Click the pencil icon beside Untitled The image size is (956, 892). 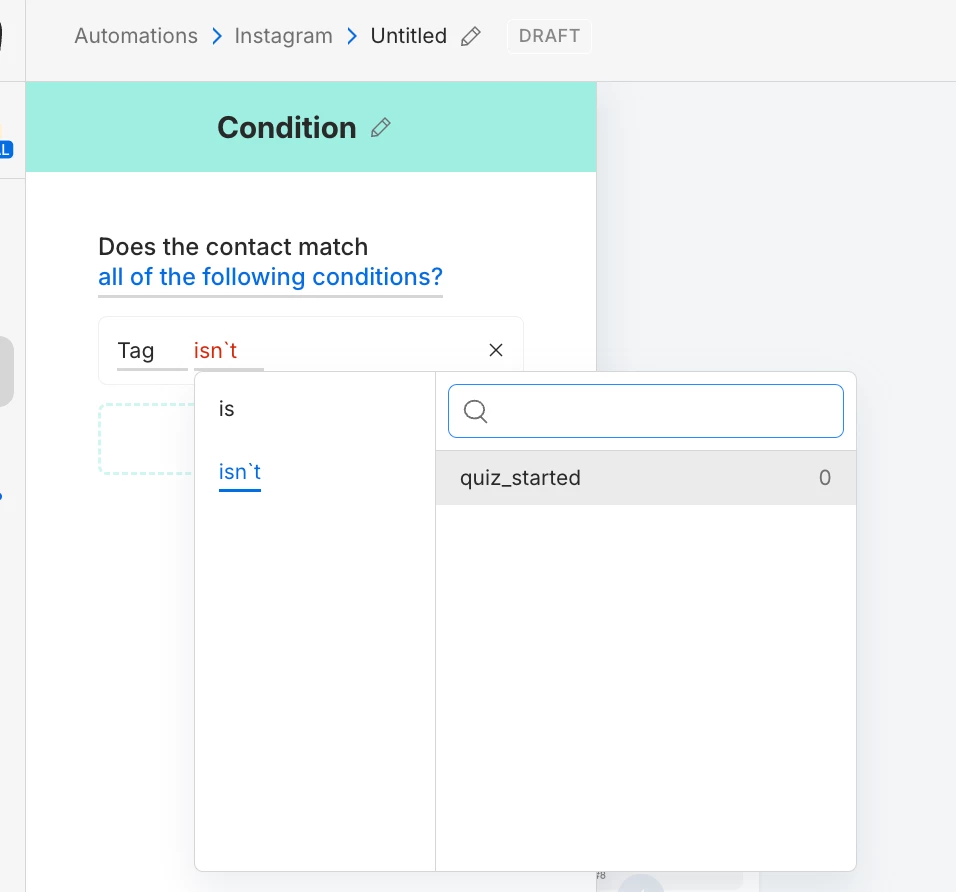[471, 37]
